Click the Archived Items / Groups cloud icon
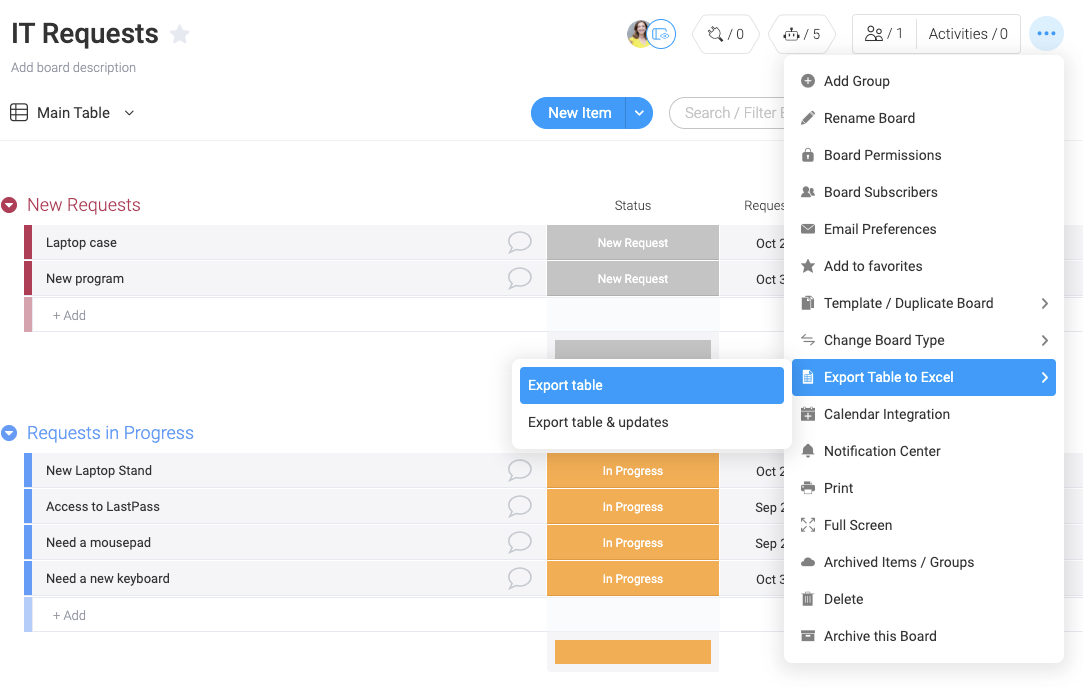Screen dimensions: 1083x688 (807, 562)
